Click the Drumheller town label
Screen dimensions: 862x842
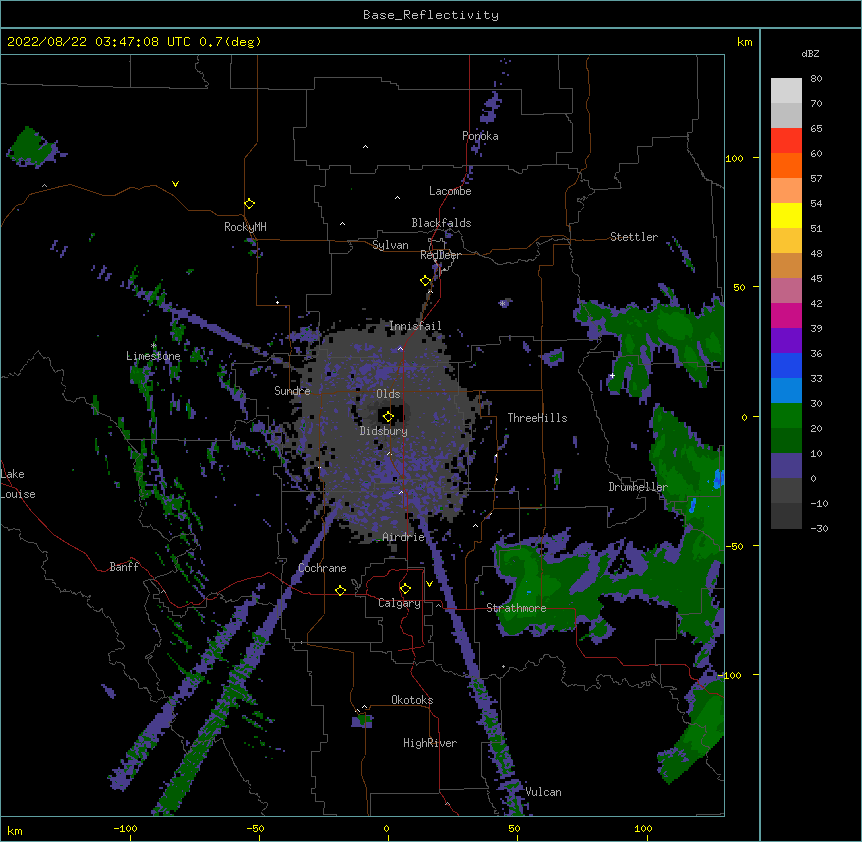[x=638, y=487]
